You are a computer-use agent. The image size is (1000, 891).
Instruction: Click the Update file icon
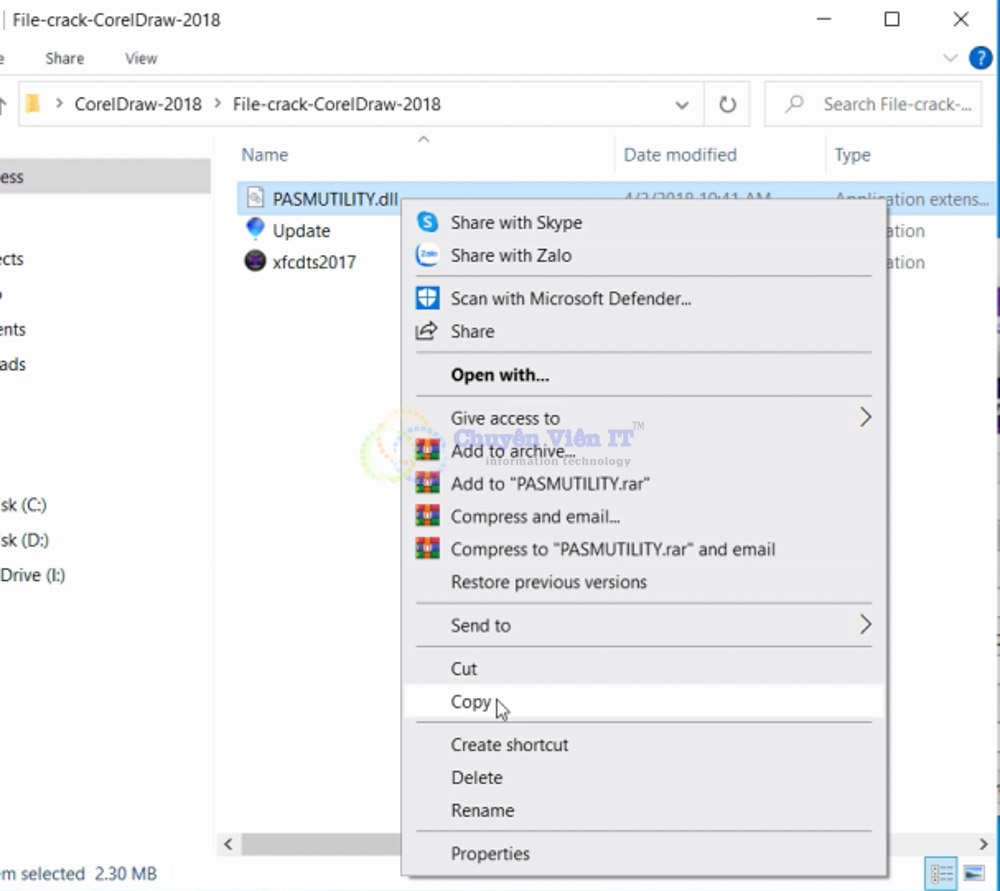coord(256,230)
